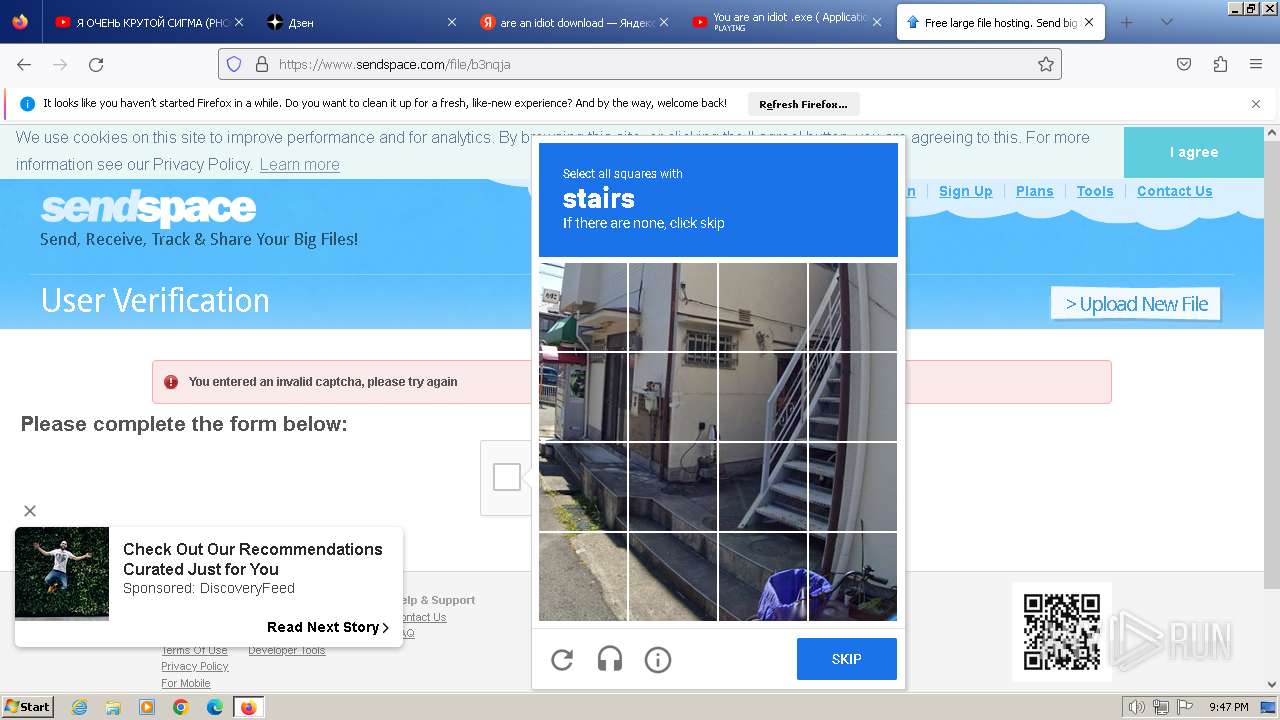The image size is (1280, 720).
Task: Expand the list all tabs dropdown
Action: coord(1166,22)
